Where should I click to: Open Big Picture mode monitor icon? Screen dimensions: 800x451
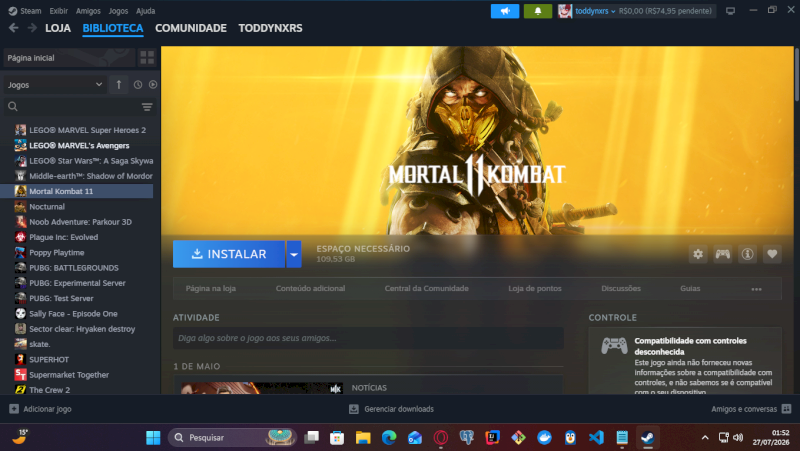click(x=731, y=11)
